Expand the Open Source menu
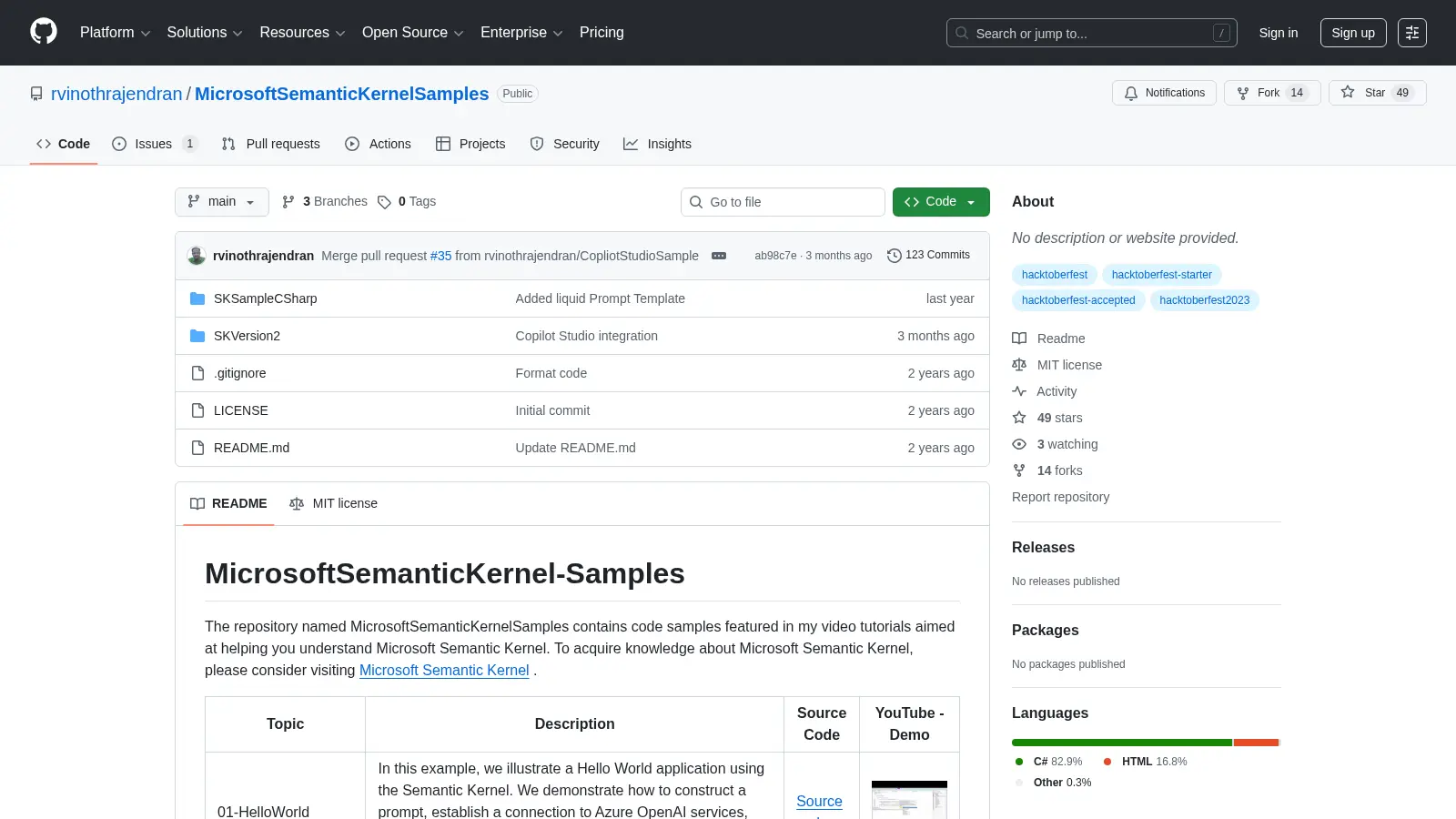The height and width of the screenshot is (819, 1456). 413,33
